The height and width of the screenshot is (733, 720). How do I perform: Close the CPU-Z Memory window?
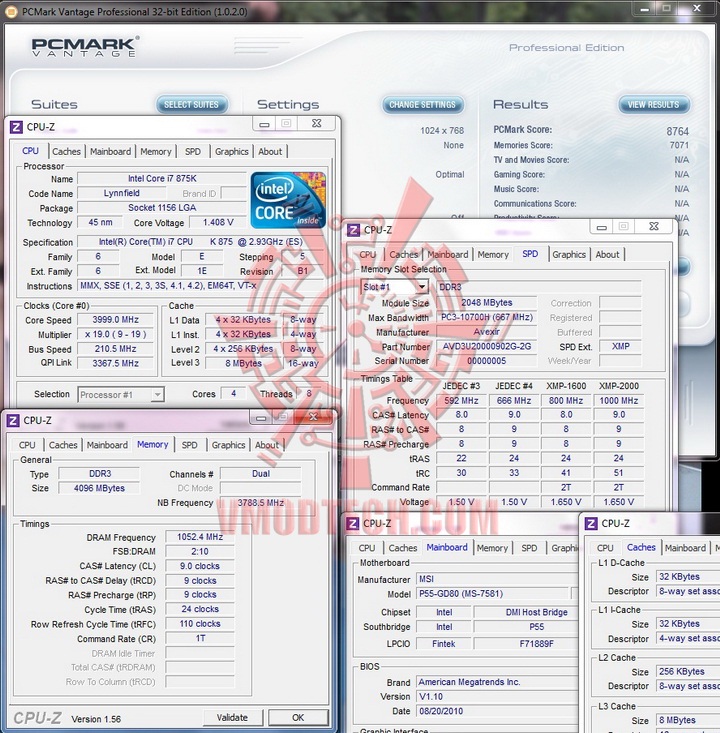pos(313,417)
